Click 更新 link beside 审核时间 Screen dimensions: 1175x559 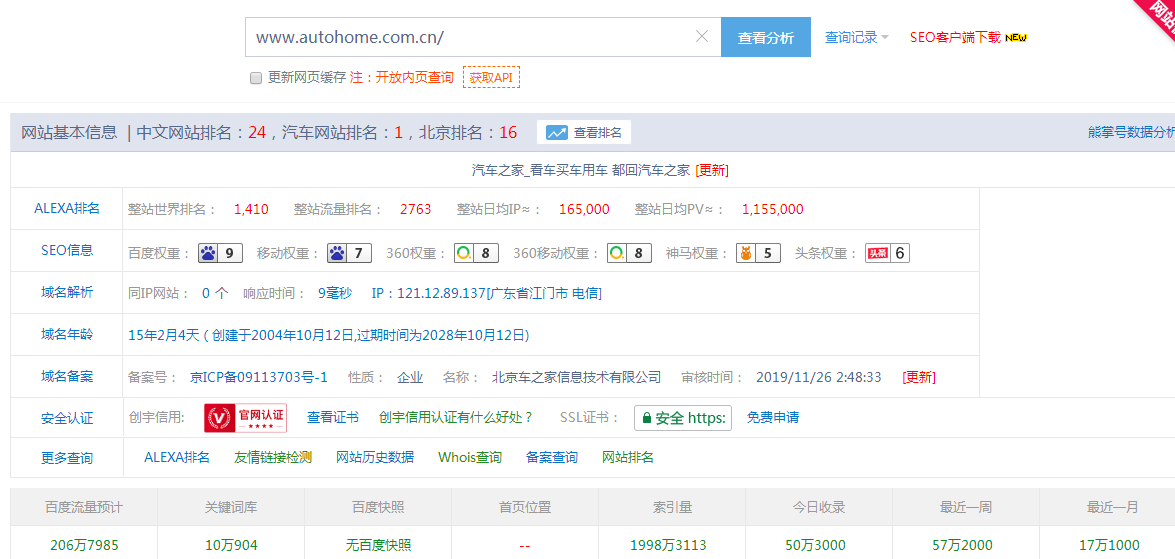point(919,377)
